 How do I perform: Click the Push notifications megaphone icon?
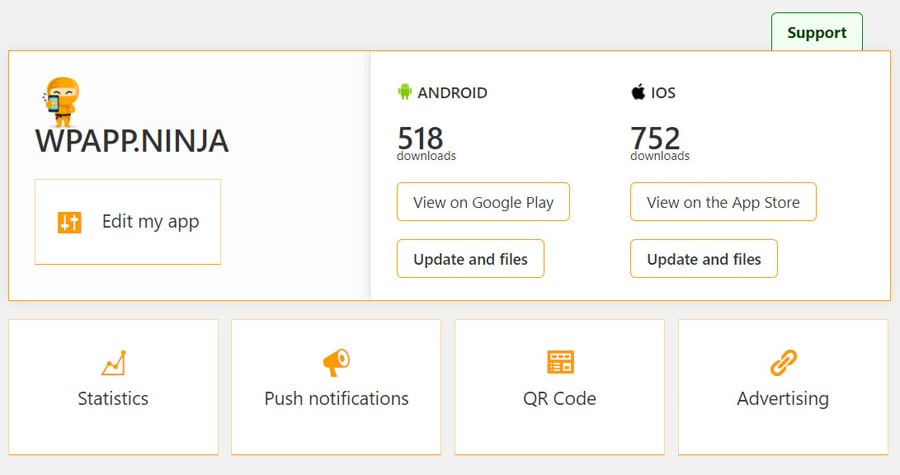(336, 362)
